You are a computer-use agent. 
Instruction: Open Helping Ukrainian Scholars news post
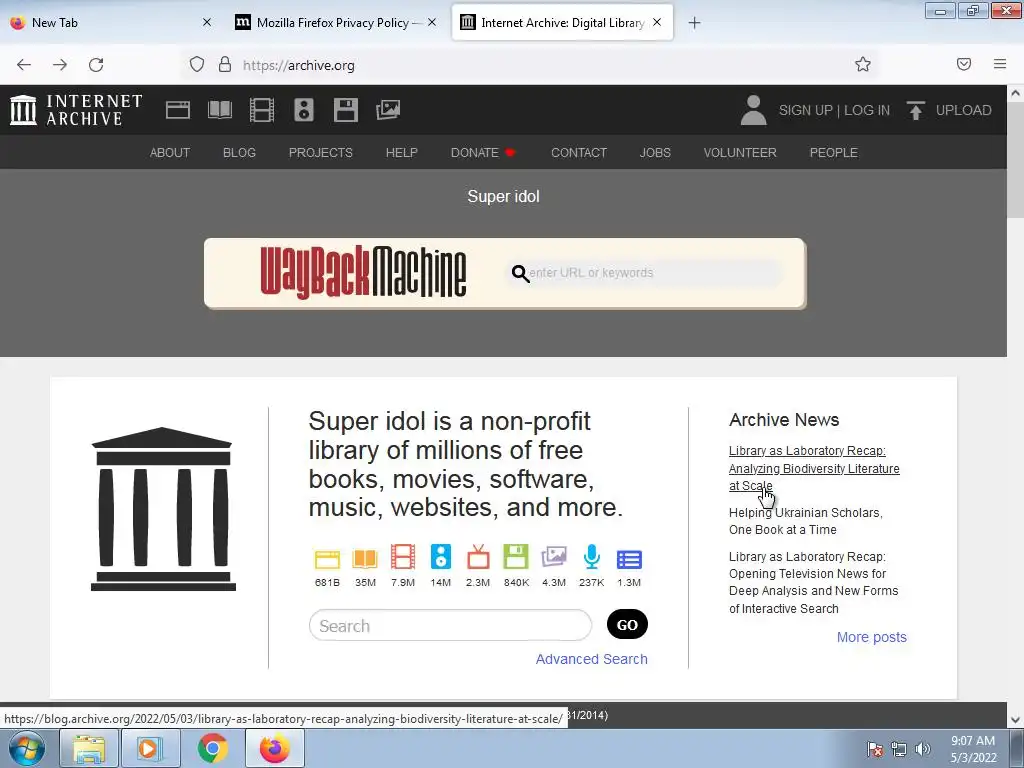(x=806, y=521)
